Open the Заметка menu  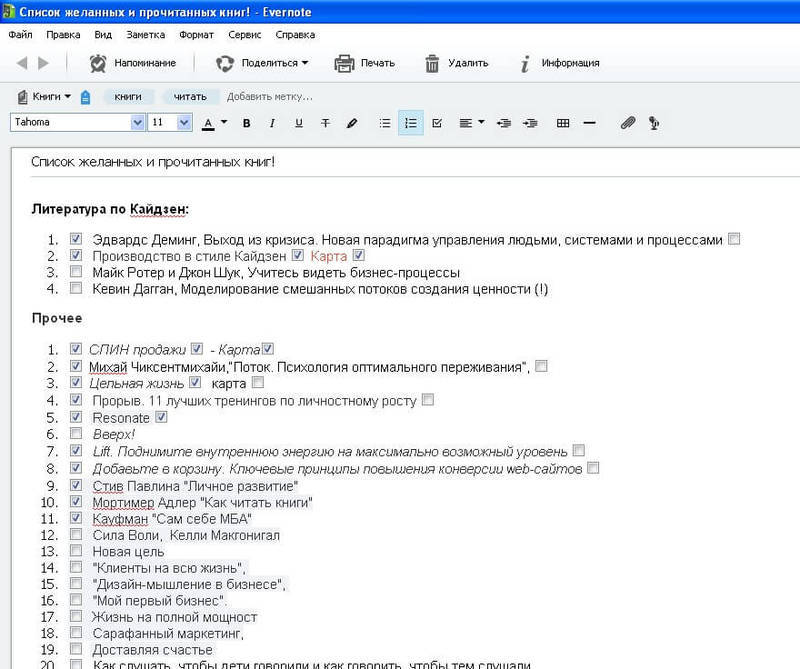(145, 35)
